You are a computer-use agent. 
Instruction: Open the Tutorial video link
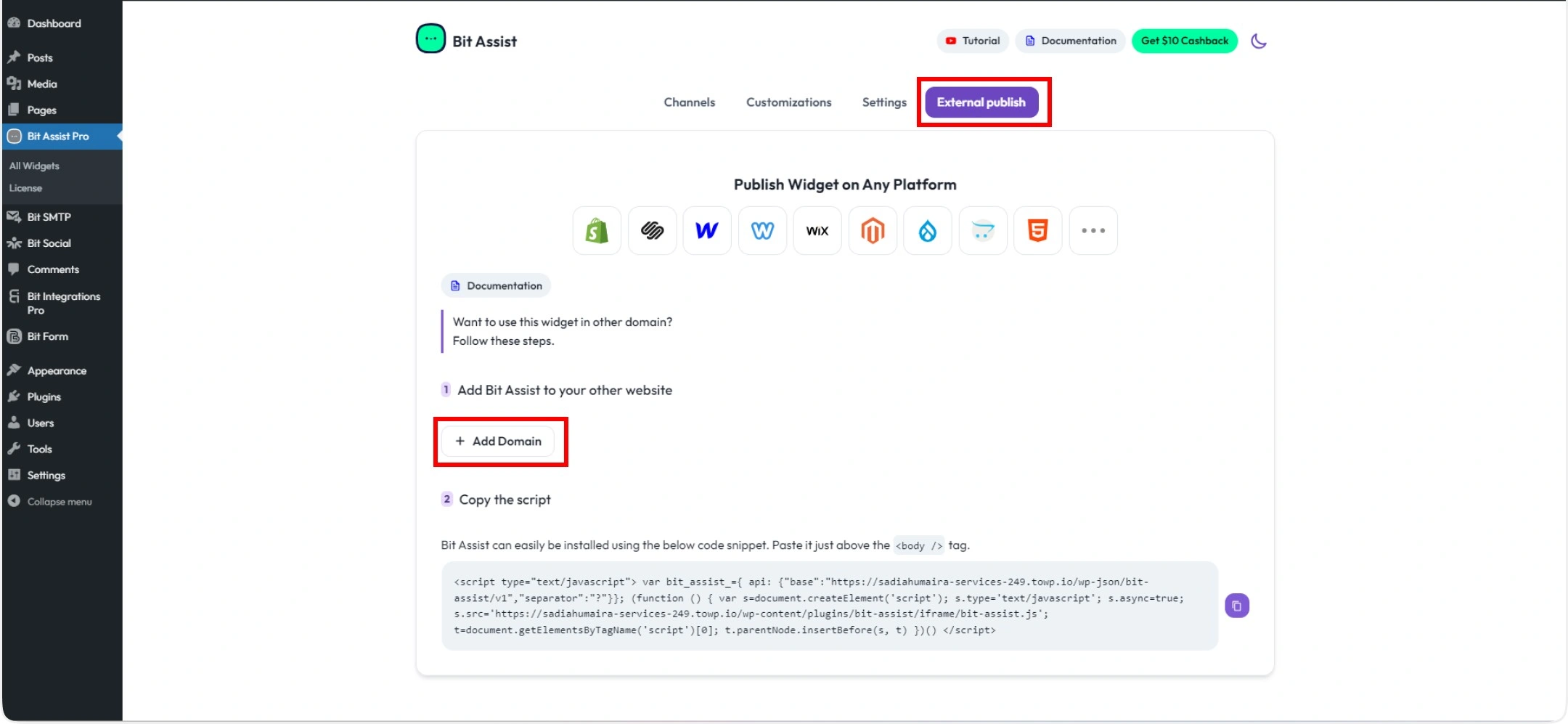pyautogui.click(x=973, y=41)
